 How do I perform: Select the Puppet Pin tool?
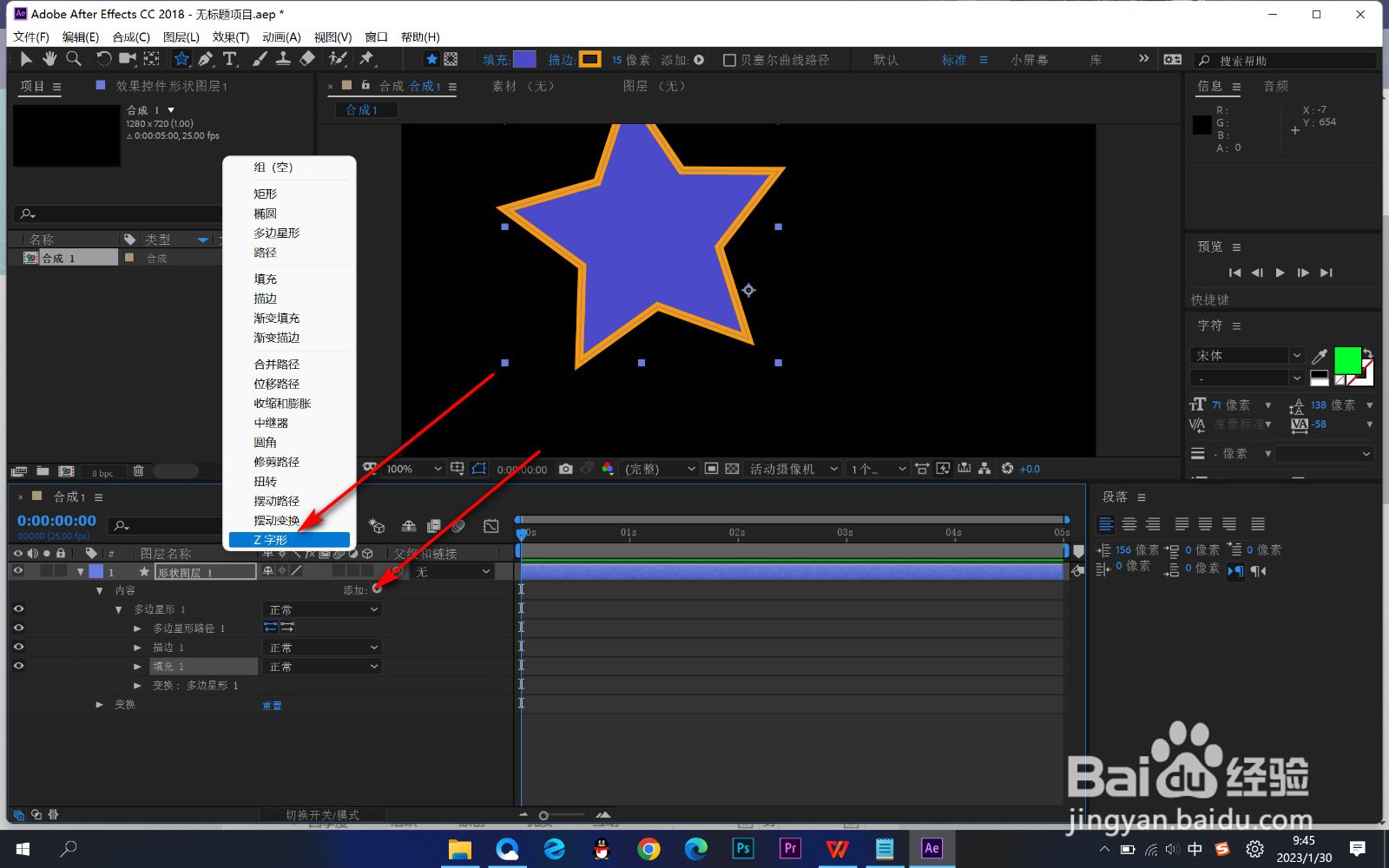pos(366,59)
